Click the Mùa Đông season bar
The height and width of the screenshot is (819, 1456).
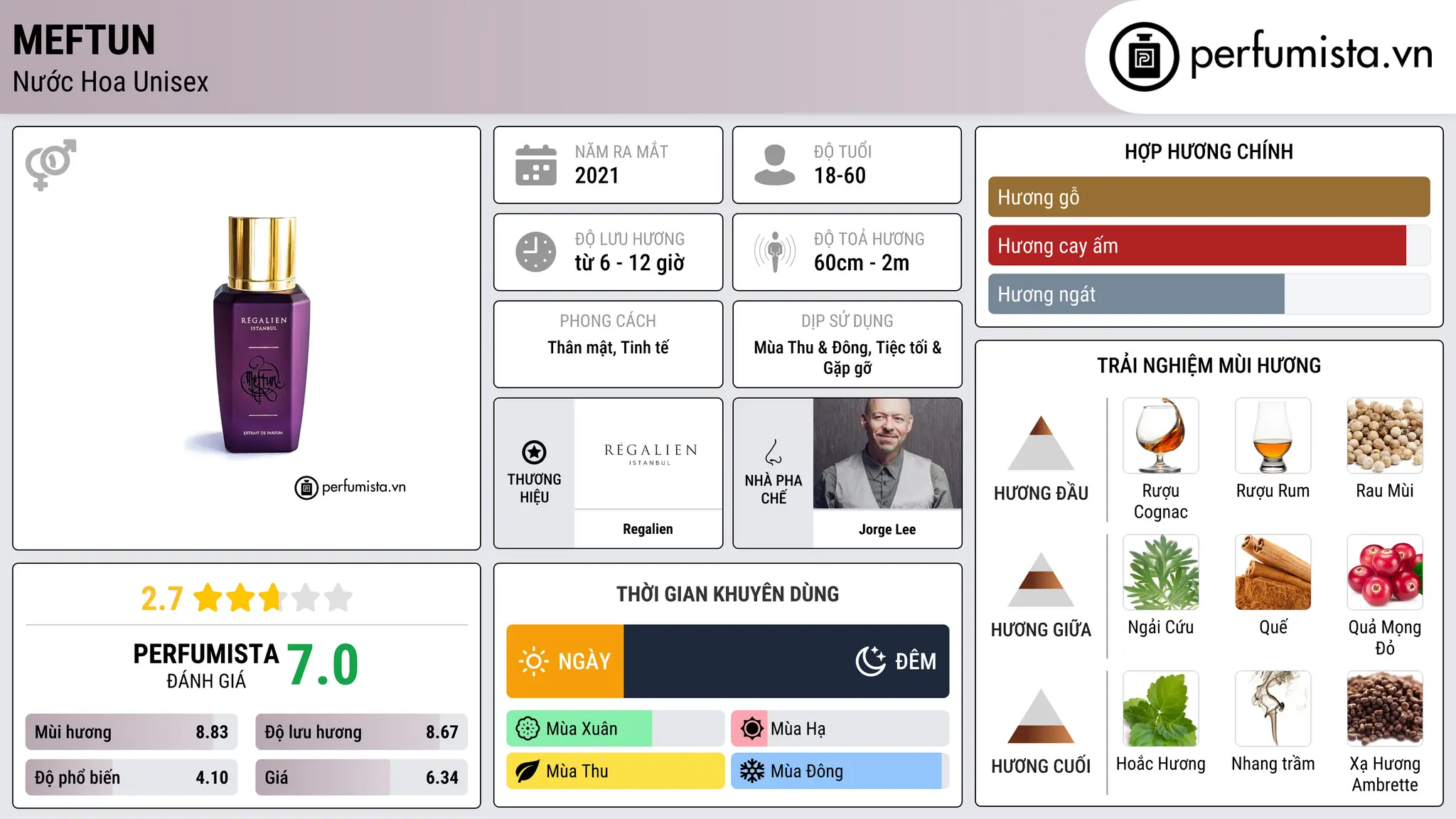[x=840, y=771]
